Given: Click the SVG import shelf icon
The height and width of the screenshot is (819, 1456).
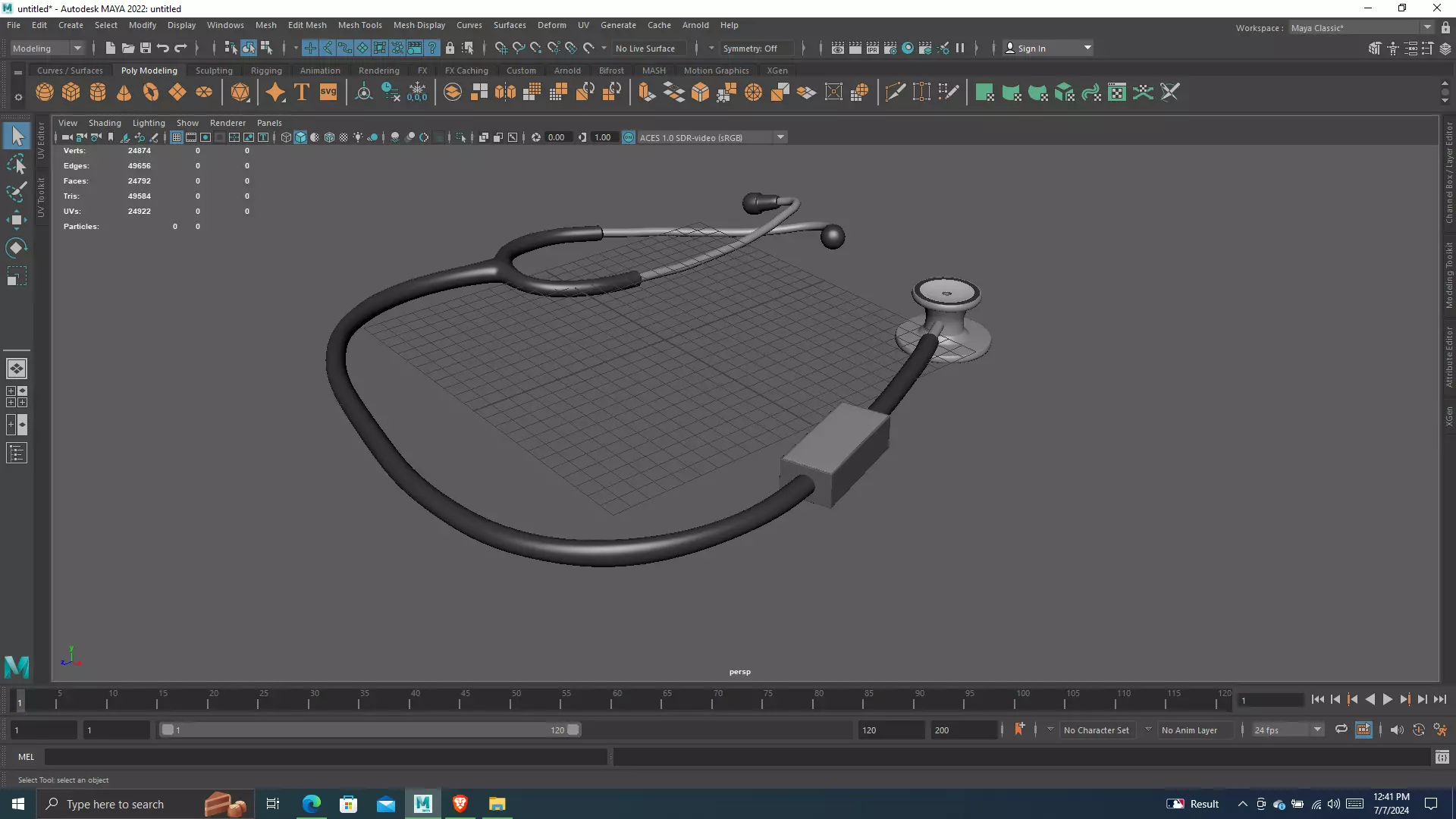Looking at the screenshot, I should point(328,93).
